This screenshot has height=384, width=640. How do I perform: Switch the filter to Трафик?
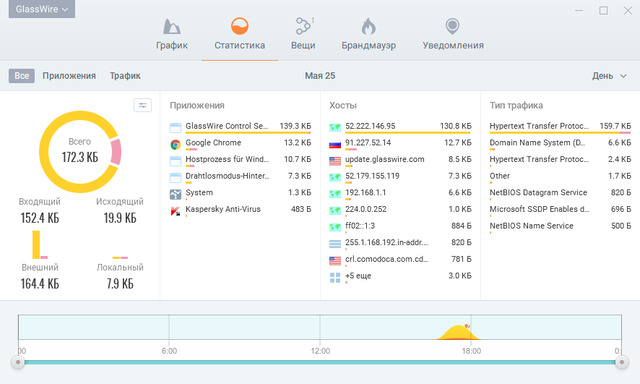(x=125, y=75)
